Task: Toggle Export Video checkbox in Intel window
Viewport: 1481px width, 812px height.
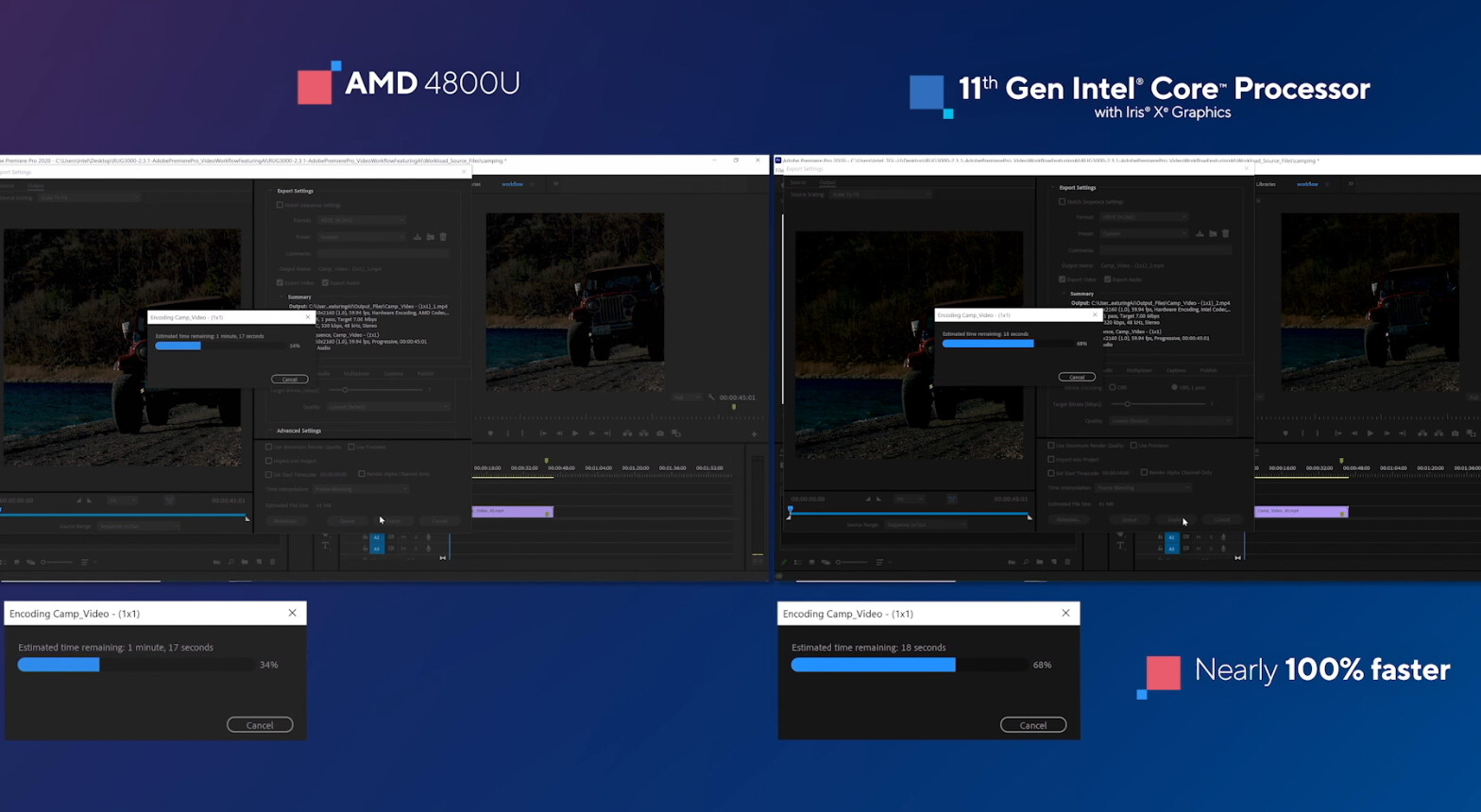Action: click(1063, 279)
